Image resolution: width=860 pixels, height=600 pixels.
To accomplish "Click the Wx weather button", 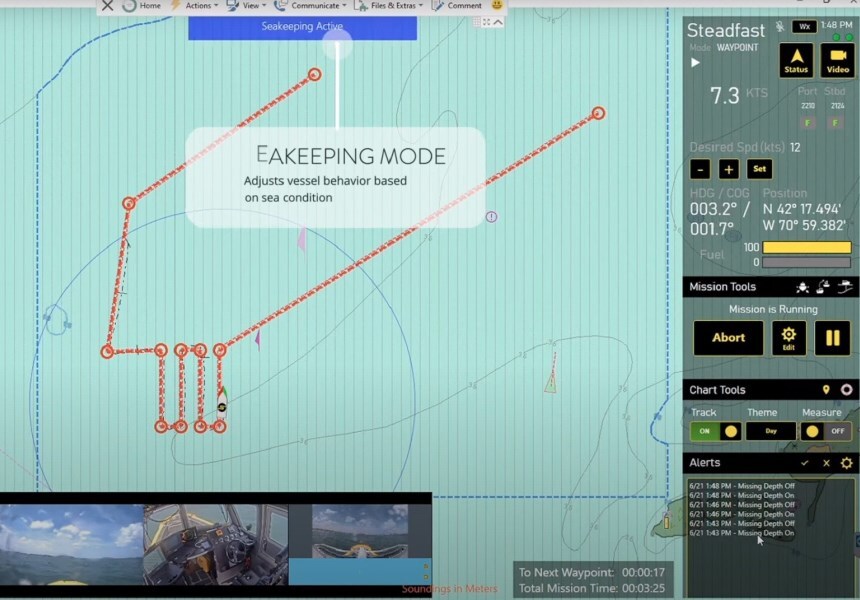I will [x=803, y=27].
